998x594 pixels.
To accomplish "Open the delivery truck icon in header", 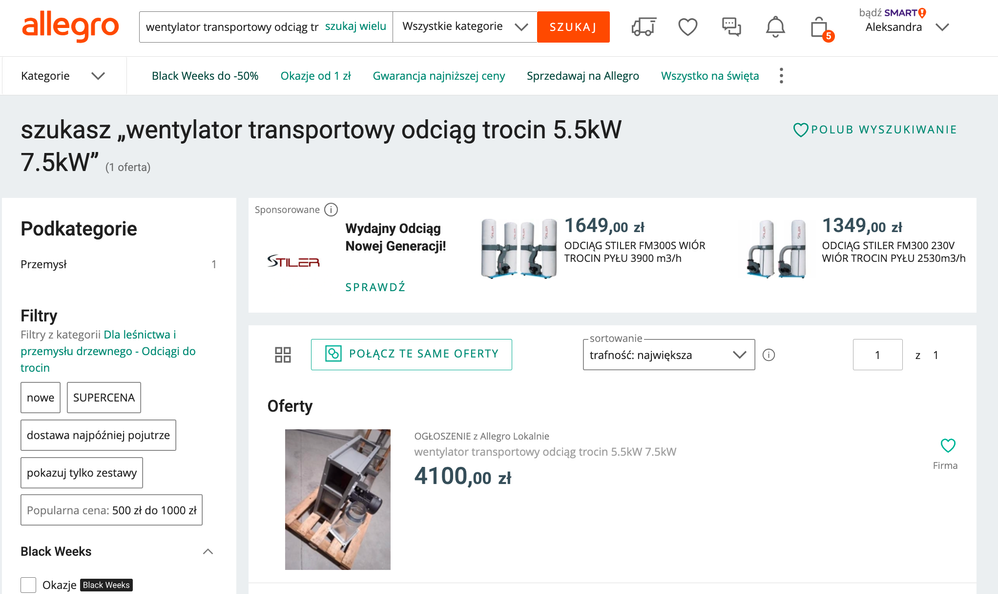I will point(643,27).
